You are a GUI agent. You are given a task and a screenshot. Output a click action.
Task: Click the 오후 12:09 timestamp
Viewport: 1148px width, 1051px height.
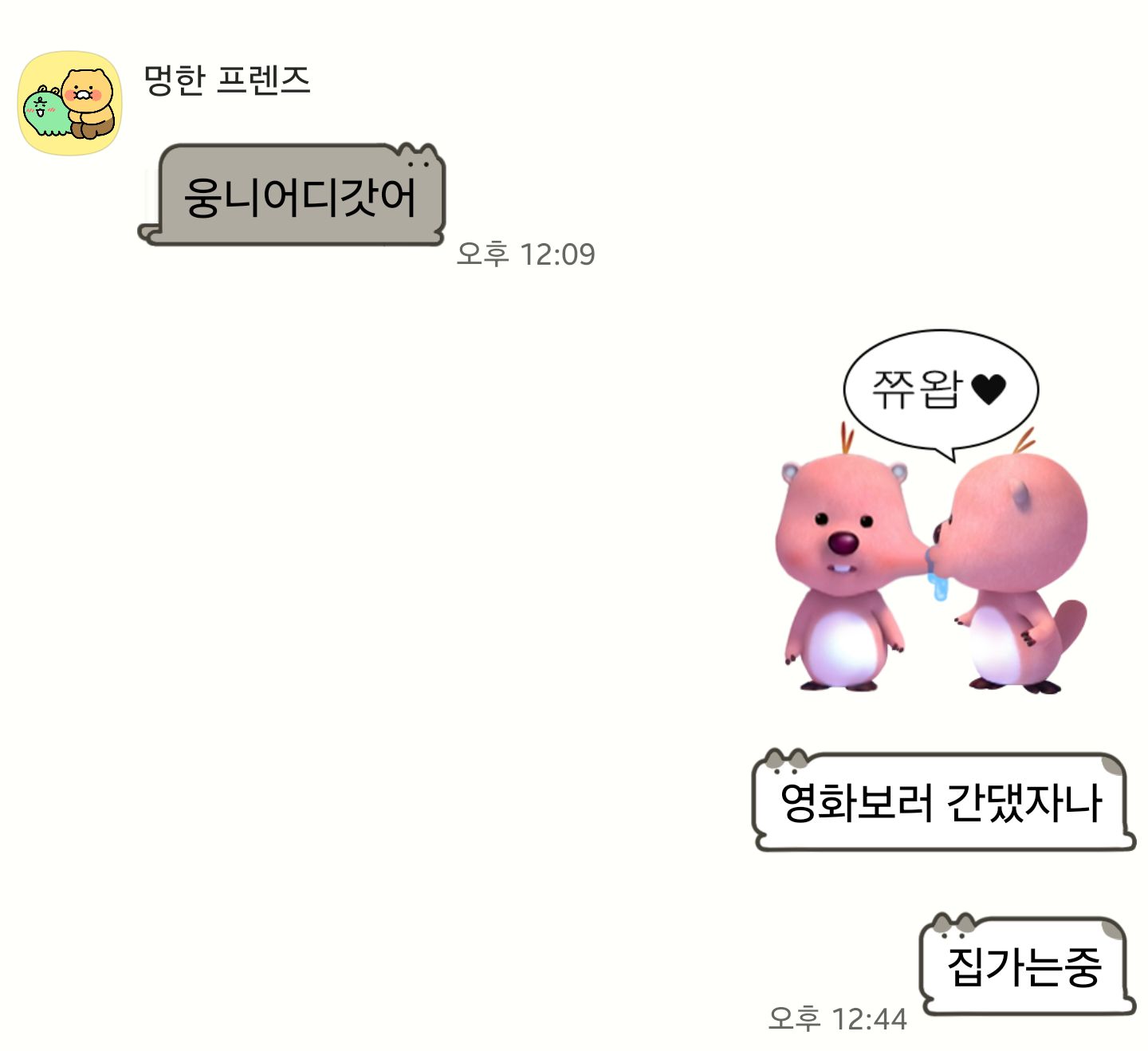click(x=525, y=254)
